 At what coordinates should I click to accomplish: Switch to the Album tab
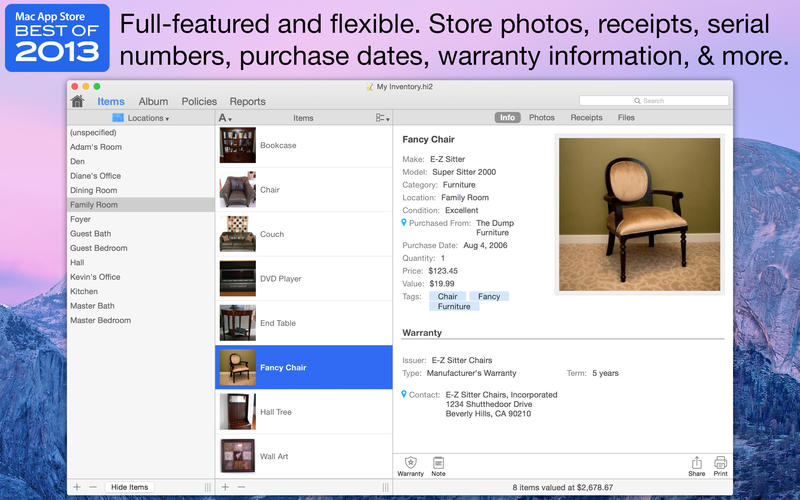[x=153, y=101]
